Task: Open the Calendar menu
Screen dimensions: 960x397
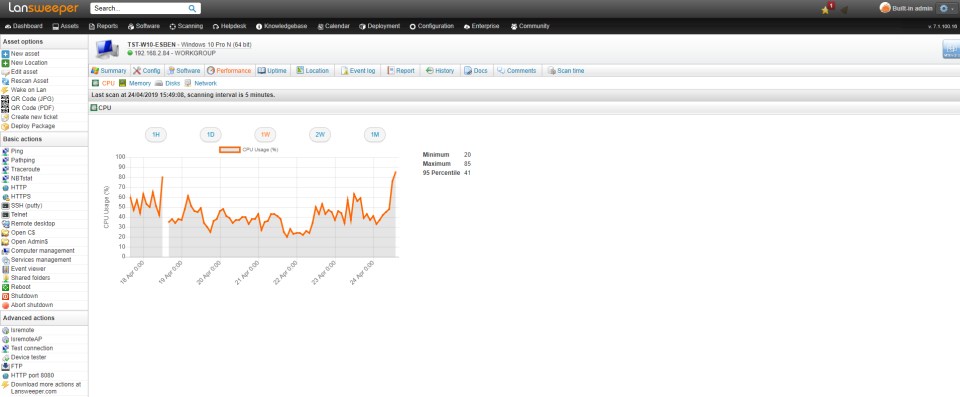Action: coord(334,26)
